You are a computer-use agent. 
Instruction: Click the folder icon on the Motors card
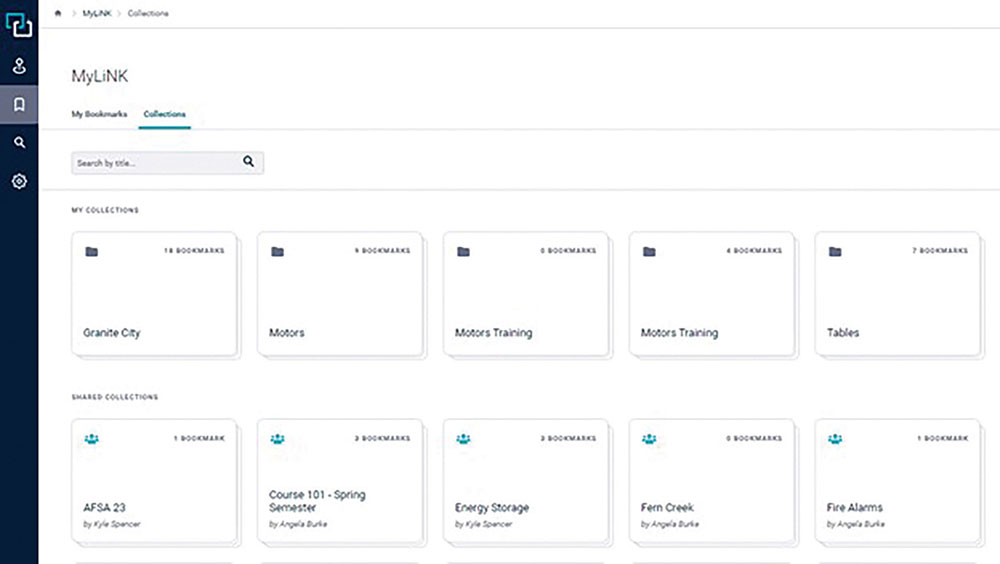[277, 251]
